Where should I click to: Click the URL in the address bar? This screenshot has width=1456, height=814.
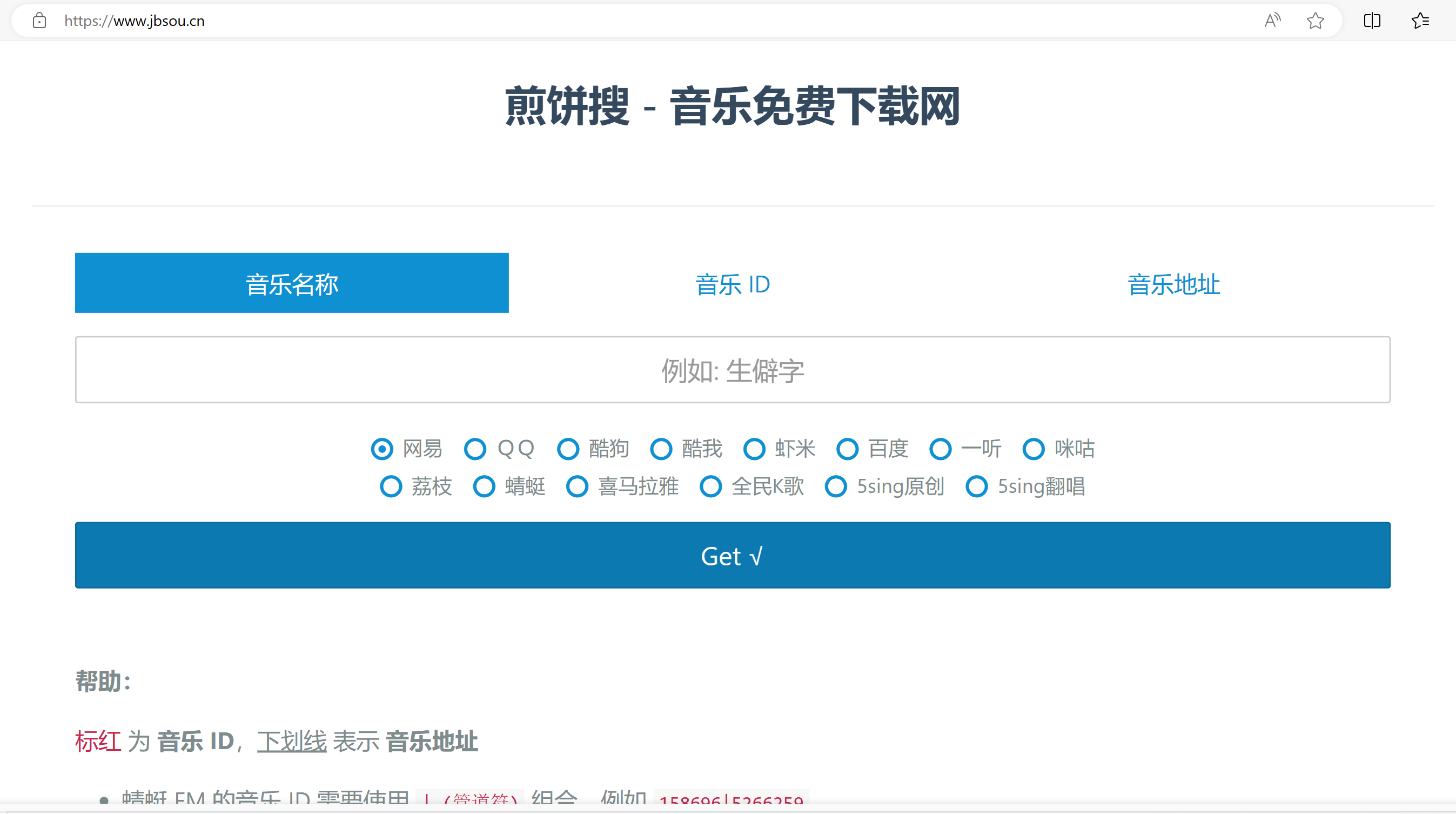point(135,21)
